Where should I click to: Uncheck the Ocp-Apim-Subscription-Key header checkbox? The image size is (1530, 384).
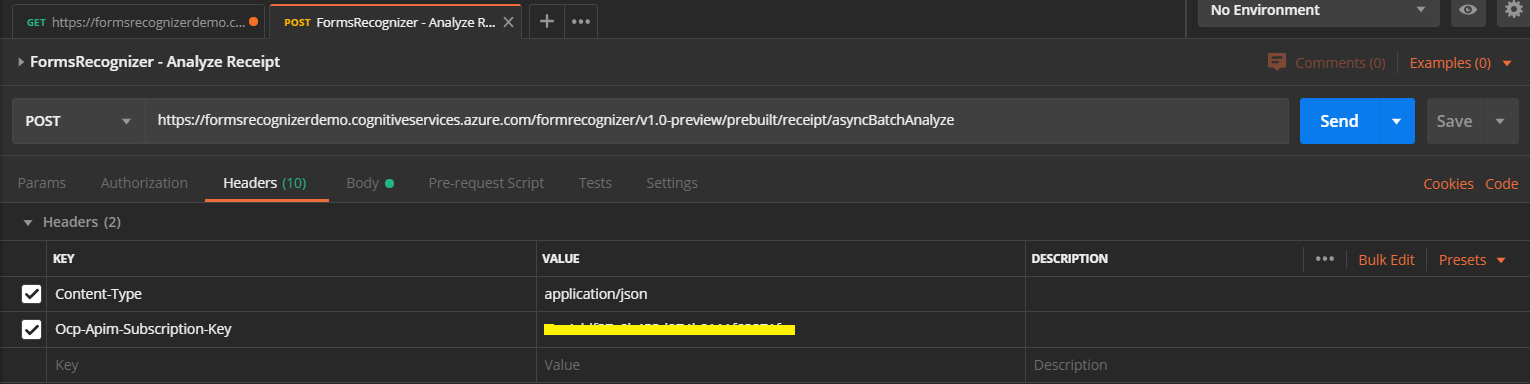tap(32, 329)
